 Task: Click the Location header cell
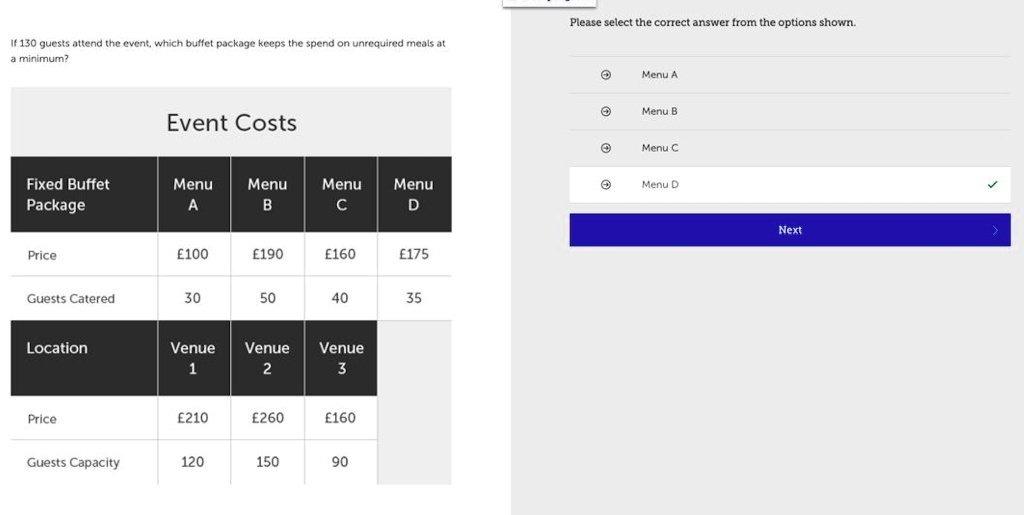[57, 348]
